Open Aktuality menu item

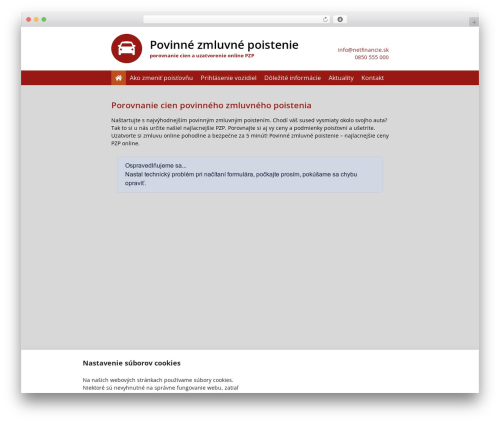[x=341, y=78]
